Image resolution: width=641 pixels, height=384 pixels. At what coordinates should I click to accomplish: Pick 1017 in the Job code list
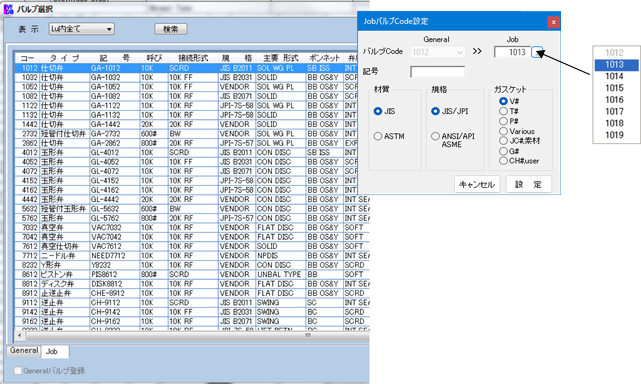tap(616, 112)
